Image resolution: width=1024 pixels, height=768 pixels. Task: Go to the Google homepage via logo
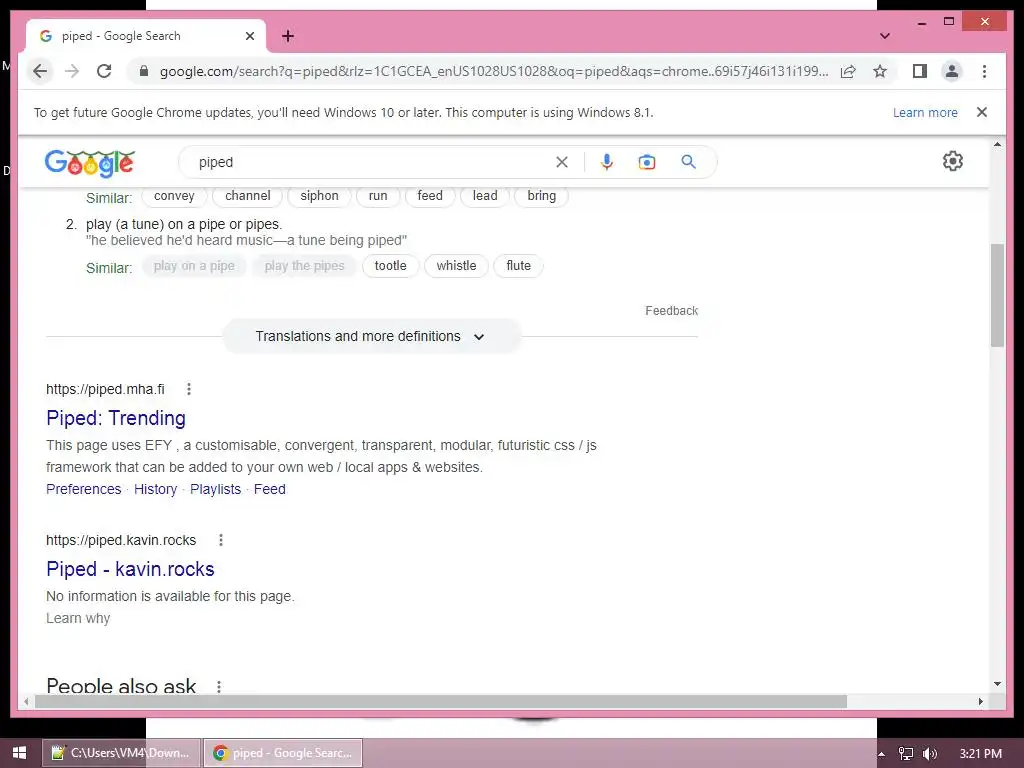[x=89, y=163]
